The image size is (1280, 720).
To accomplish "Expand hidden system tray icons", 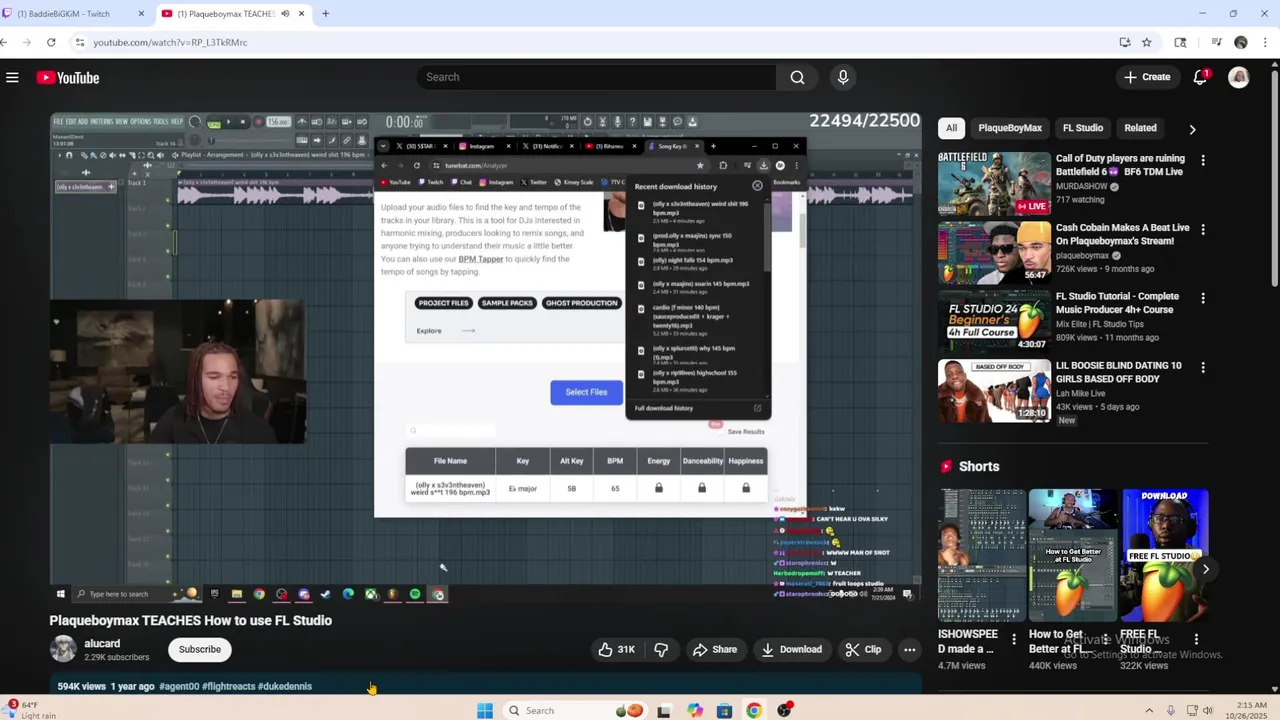I will point(1148,710).
